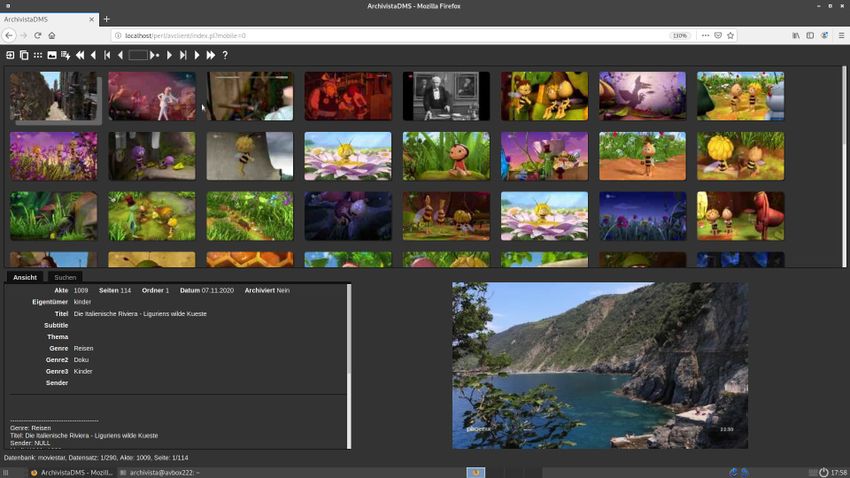Image resolution: width=850 pixels, height=478 pixels.
Task: Open new browser tab with plus button
Action: 107,19
